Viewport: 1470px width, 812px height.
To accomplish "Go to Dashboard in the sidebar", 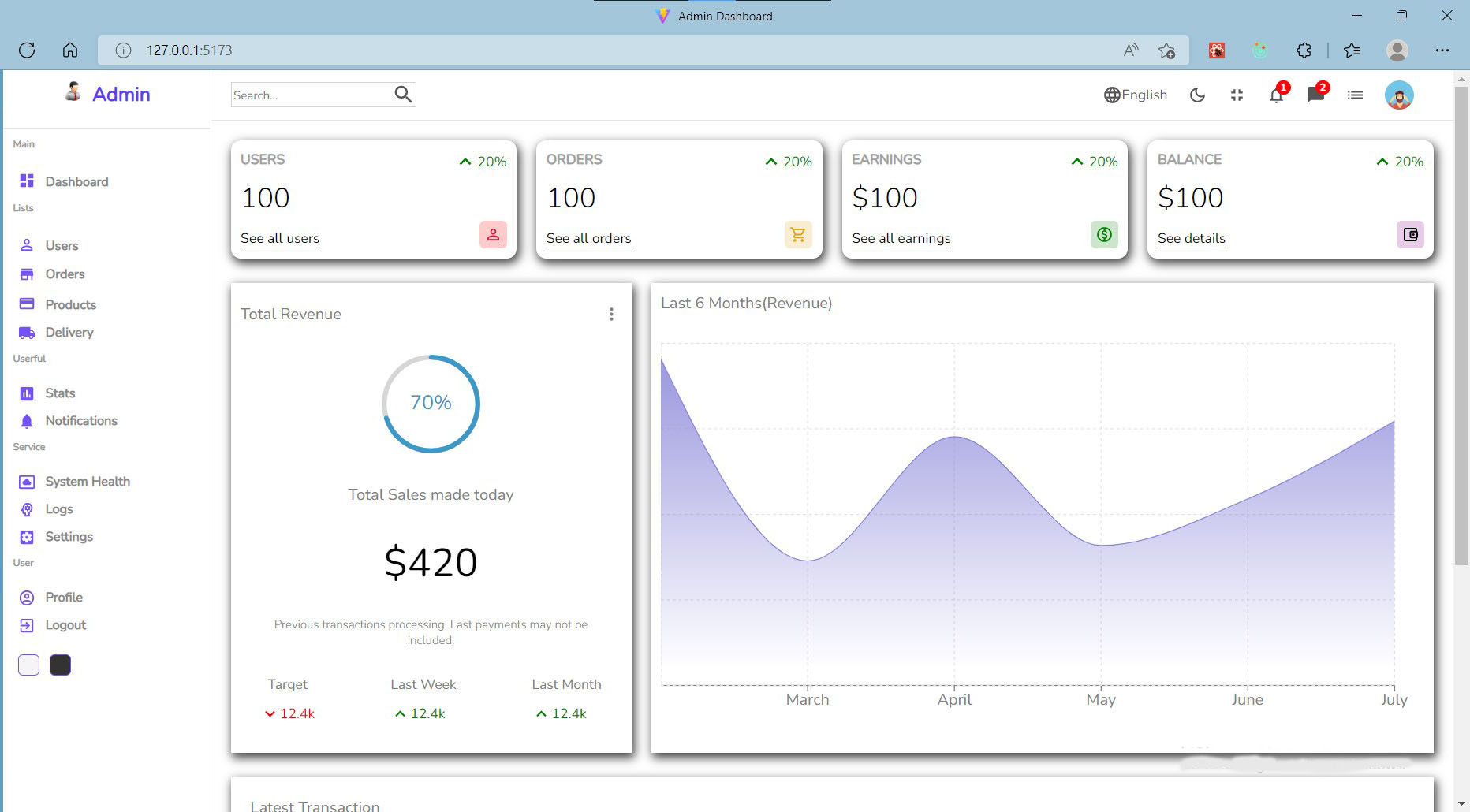I will (63, 181).
